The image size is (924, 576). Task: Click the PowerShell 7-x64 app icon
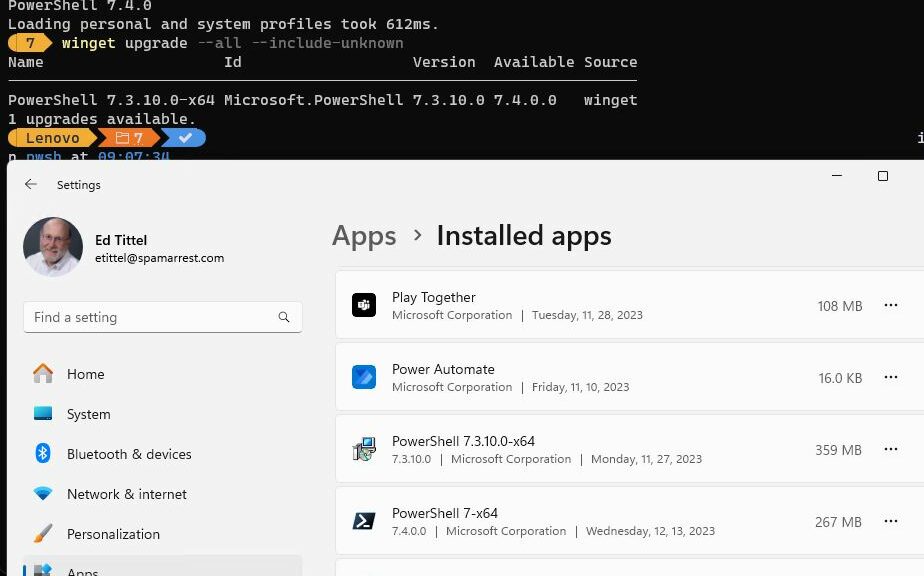364,521
